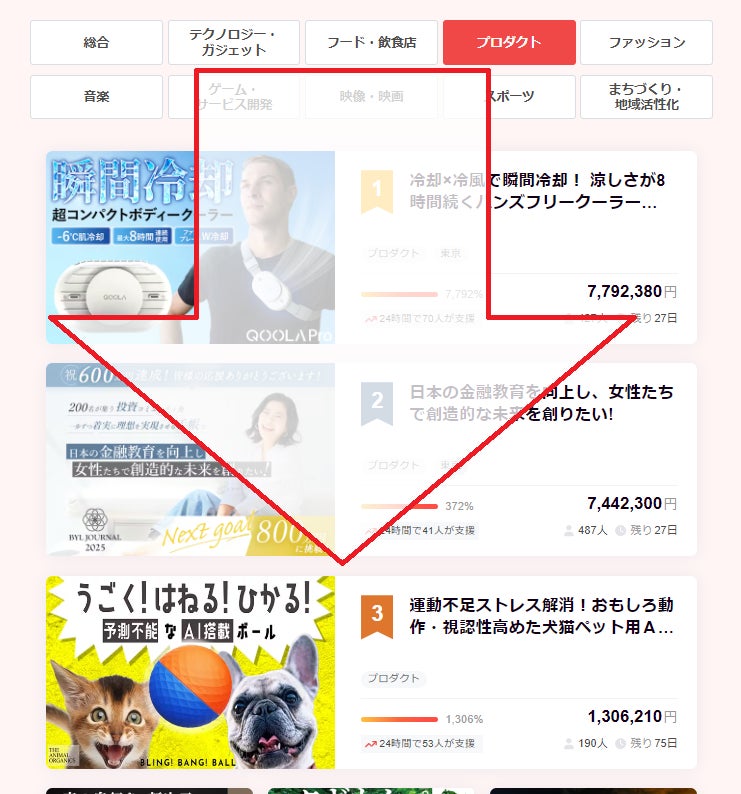Choose the ファッション category tab

point(646,43)
